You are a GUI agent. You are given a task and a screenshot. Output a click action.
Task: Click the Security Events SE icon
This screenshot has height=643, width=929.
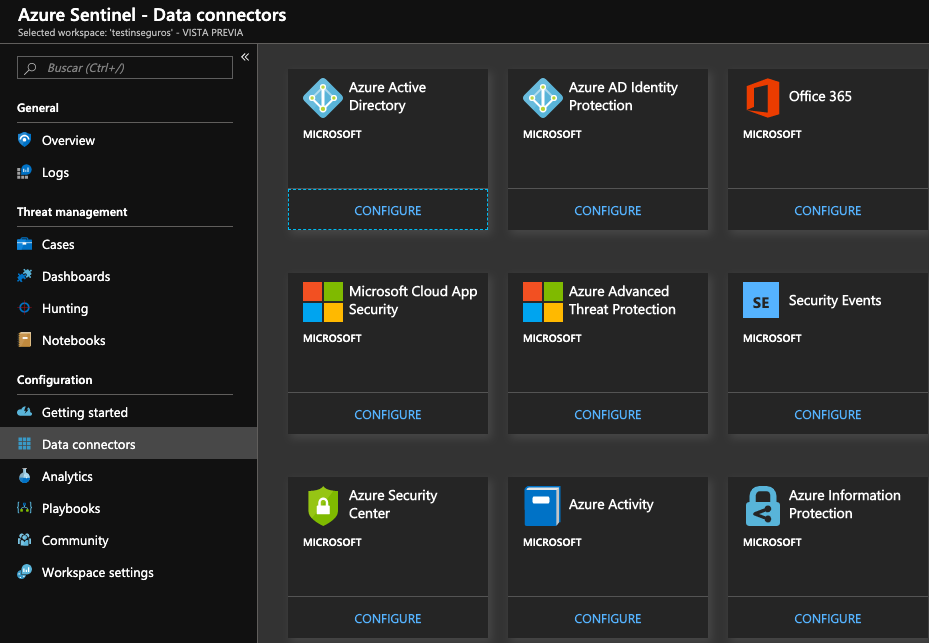coord(761,301)
